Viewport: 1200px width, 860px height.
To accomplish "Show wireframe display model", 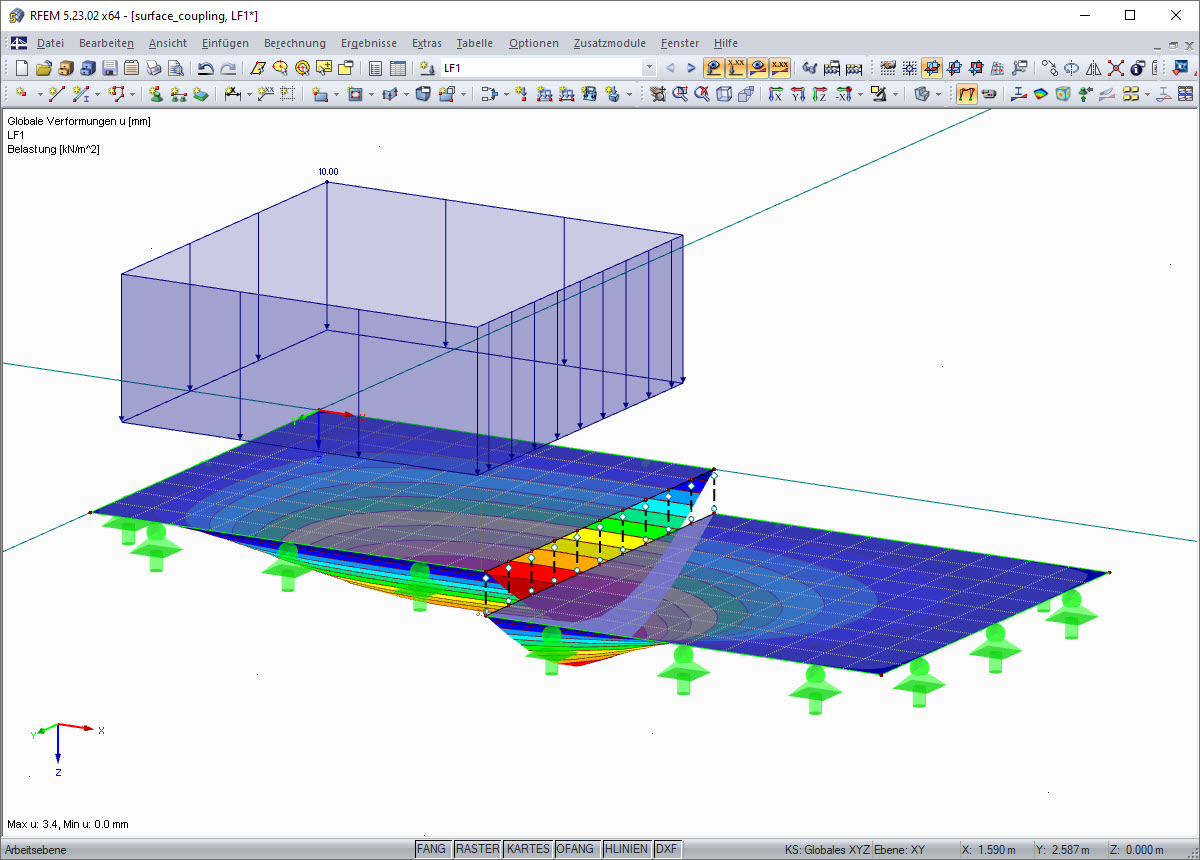I will (x=724, y=94).
